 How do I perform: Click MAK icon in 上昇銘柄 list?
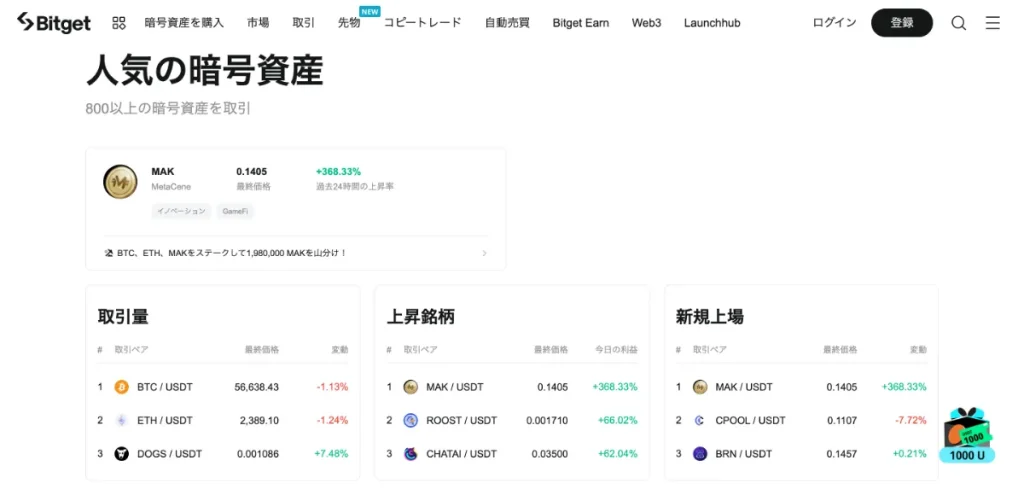pyautogui.click(x=410, y=387)
